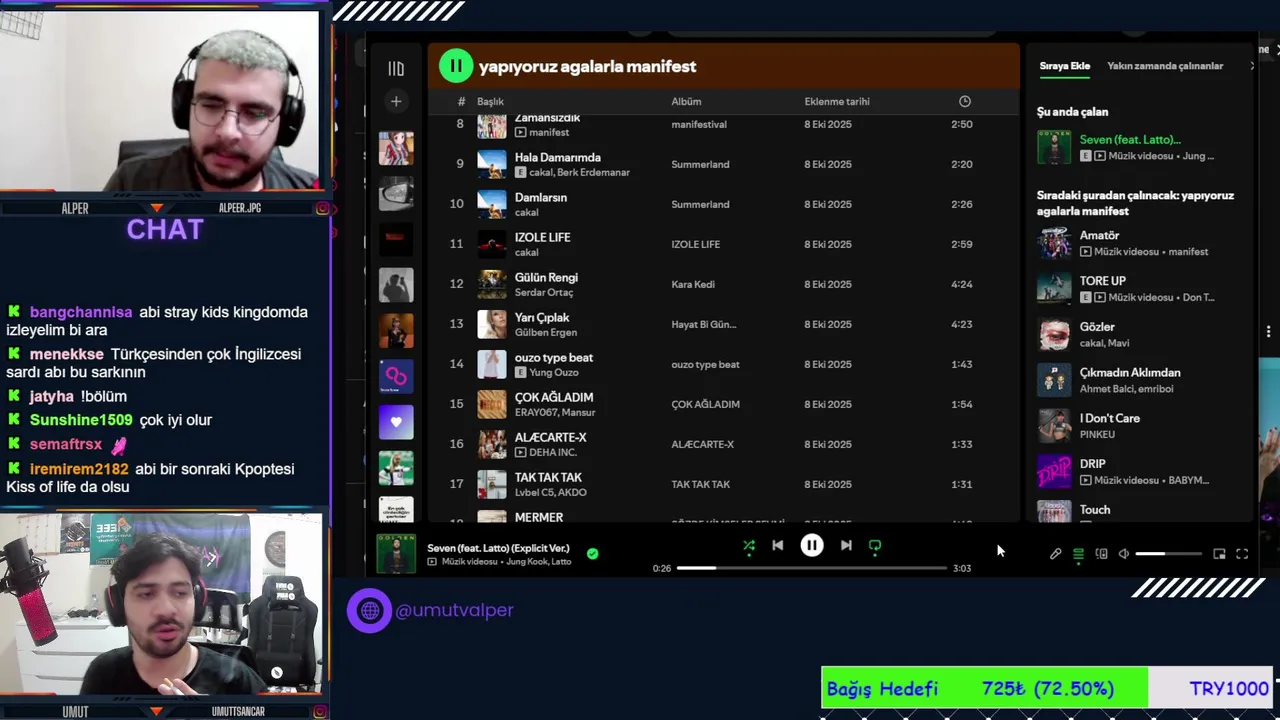Select Gülün Rengi track

(x=723, y=284)
